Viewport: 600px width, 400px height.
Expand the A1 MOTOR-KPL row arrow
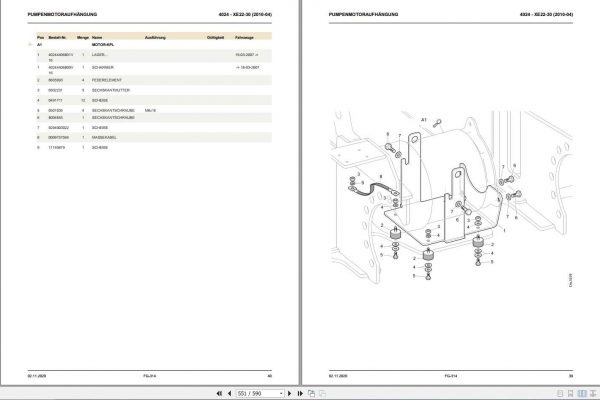coord(30,45)
